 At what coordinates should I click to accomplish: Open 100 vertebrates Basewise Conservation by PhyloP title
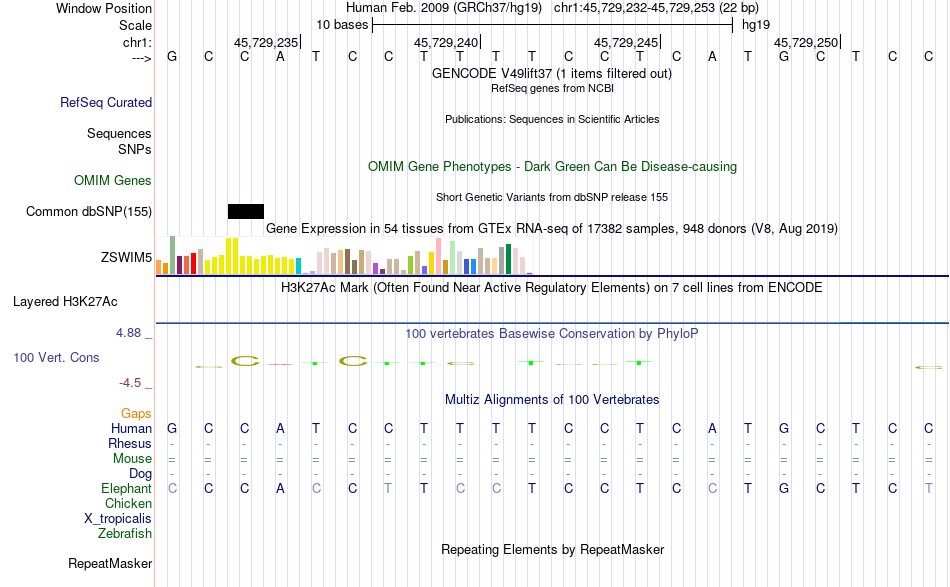click(x=552, y=333)
